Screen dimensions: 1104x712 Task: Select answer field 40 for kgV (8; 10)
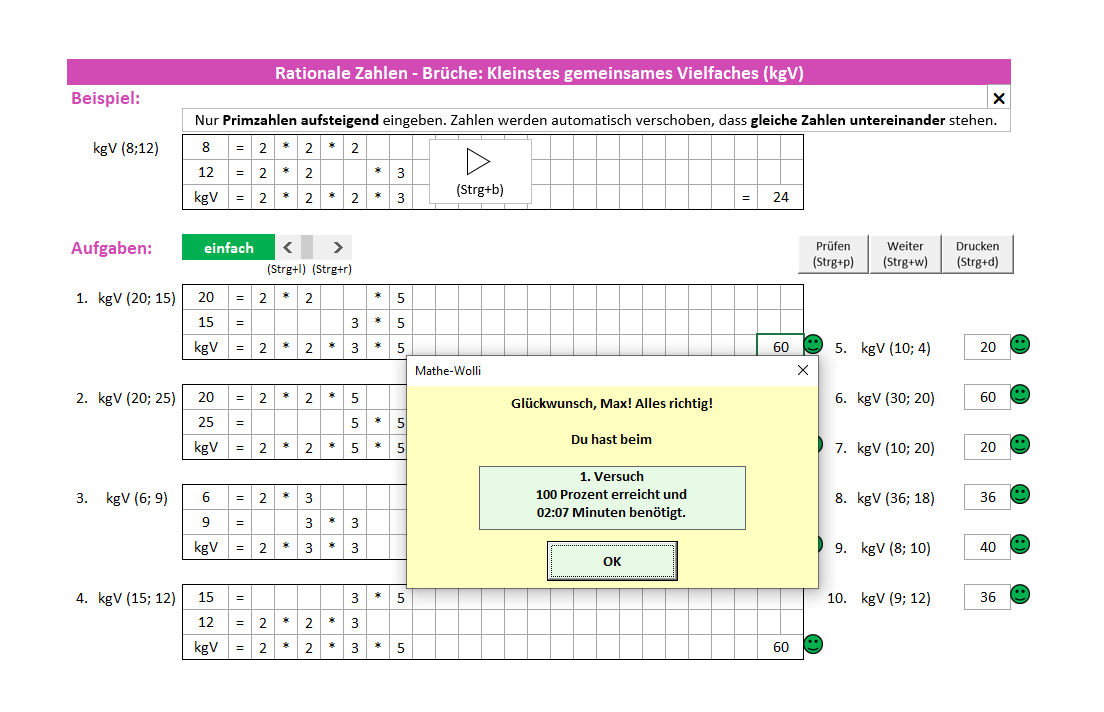coord(987,547)
